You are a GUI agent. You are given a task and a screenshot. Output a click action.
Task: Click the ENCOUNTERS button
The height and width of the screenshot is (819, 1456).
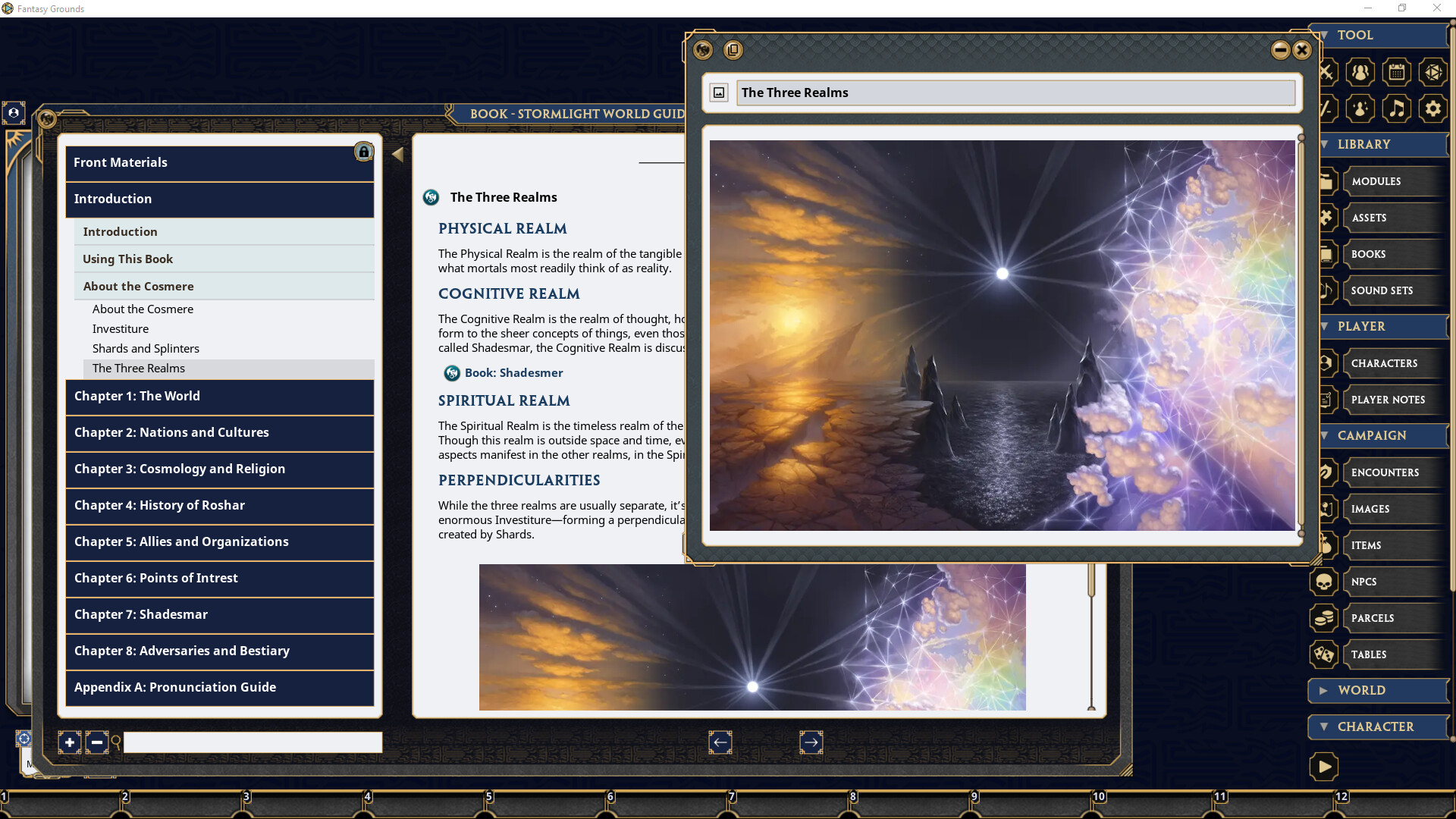coord(1385,472)
